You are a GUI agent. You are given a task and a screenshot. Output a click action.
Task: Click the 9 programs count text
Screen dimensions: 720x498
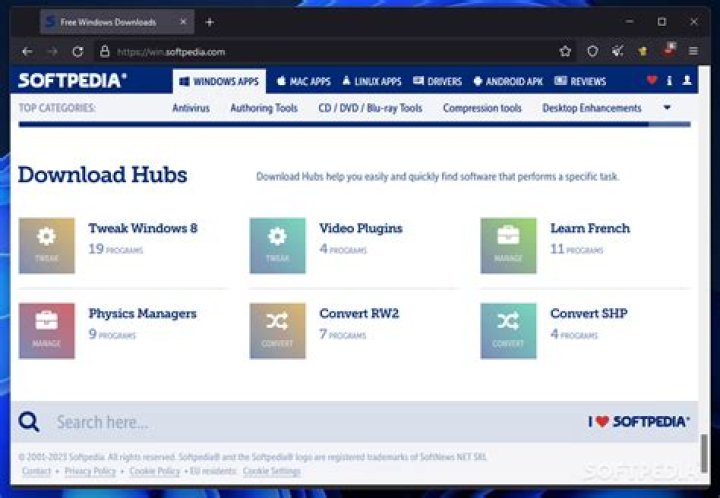tap(112, 334)
